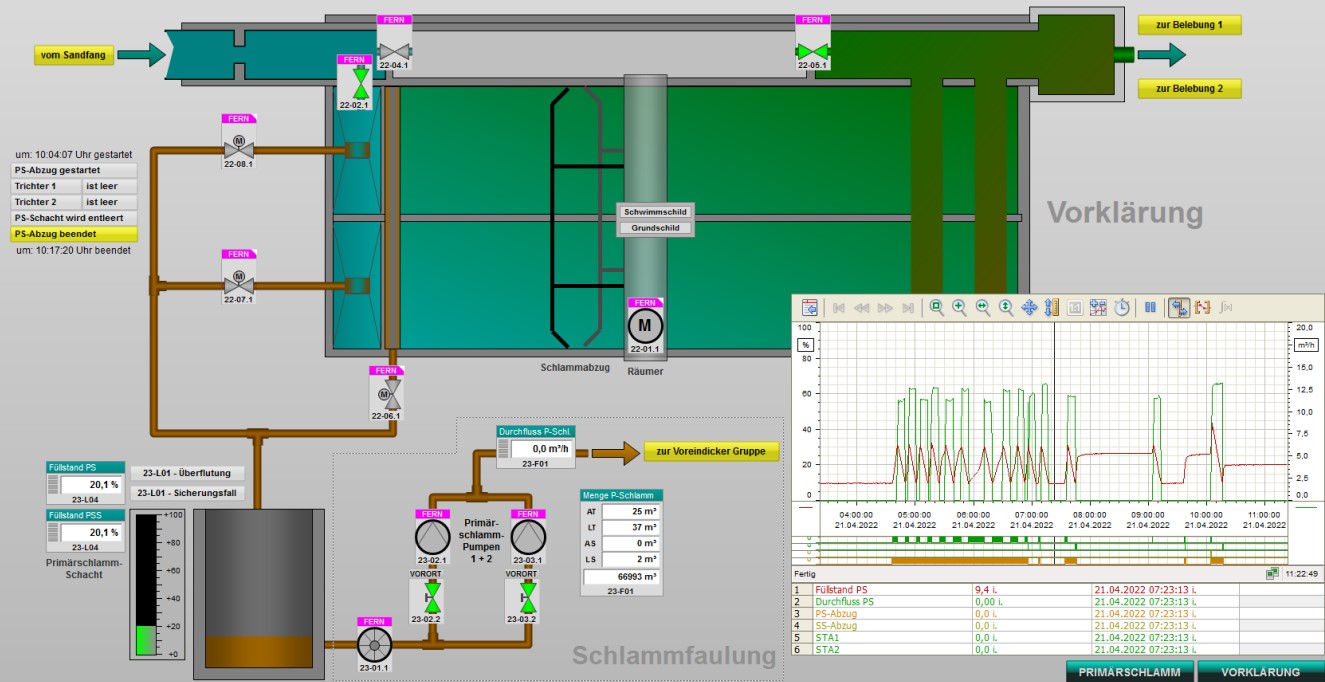Image resolution: width=1325 pixels, height=682 pixels.
Task: Select the zoom time axis icon
Action: (x=983, y=308)
